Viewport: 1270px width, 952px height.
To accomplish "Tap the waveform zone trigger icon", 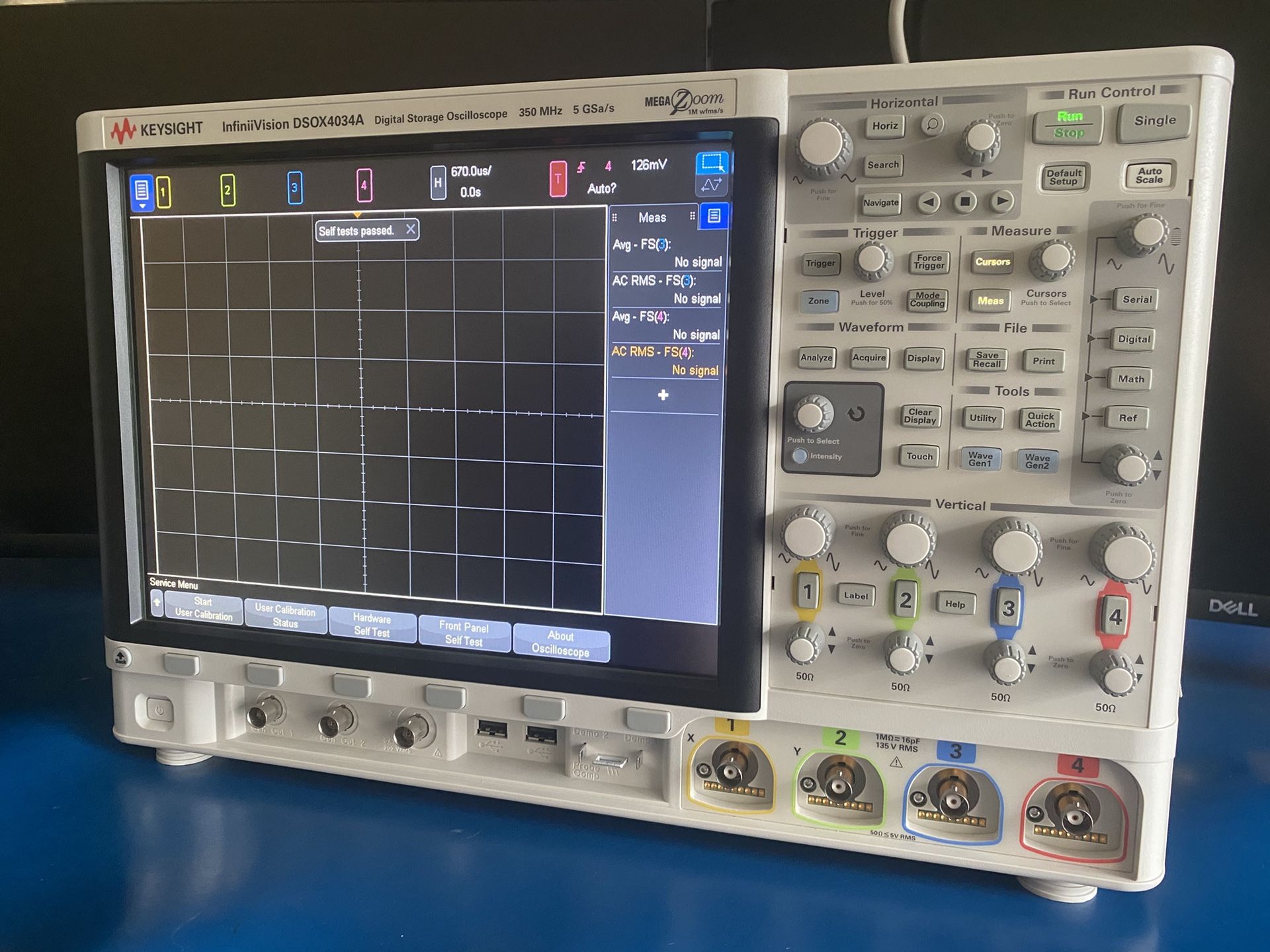I will click(x=712, y=184).
